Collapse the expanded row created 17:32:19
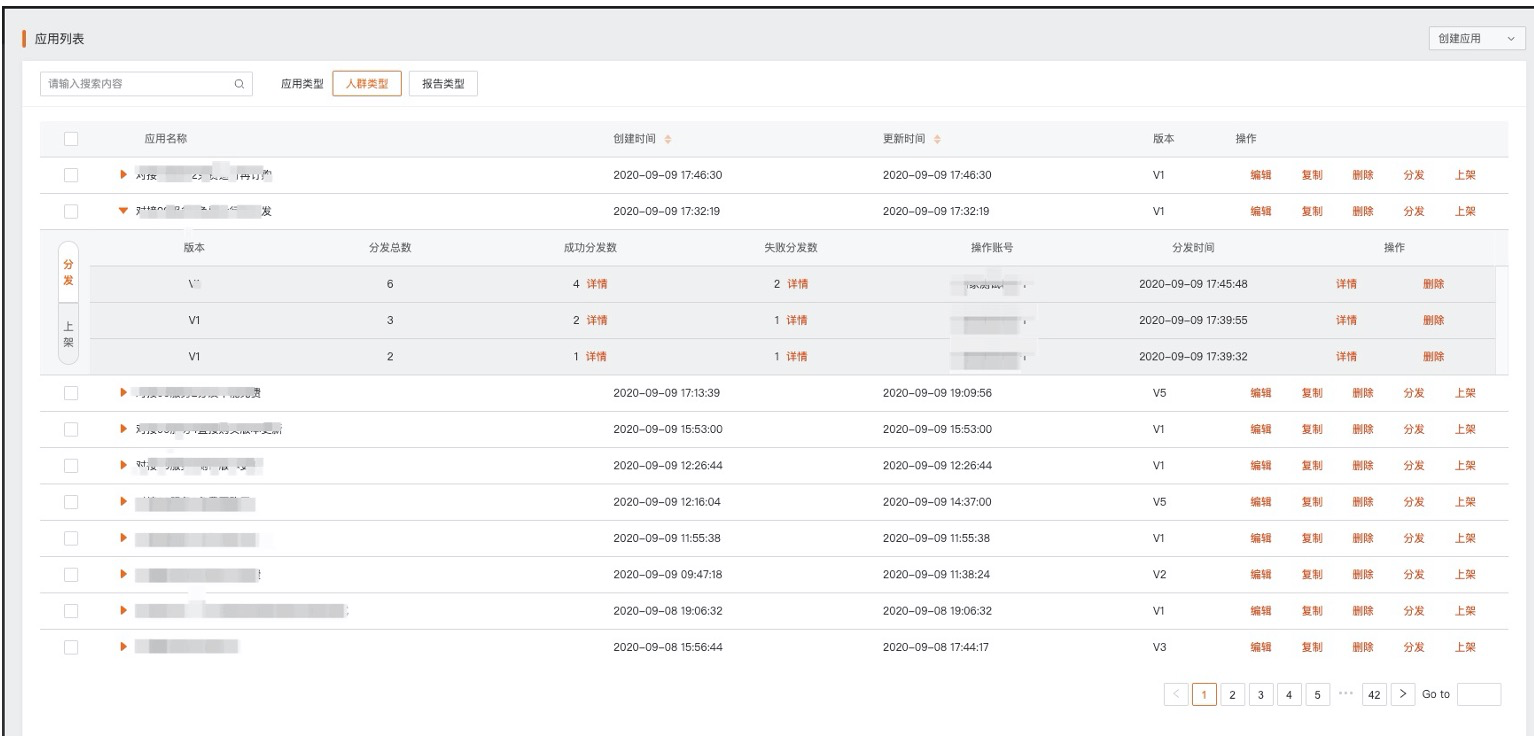The width and height of the screenshot is (1534, 740). coord(124,211)
